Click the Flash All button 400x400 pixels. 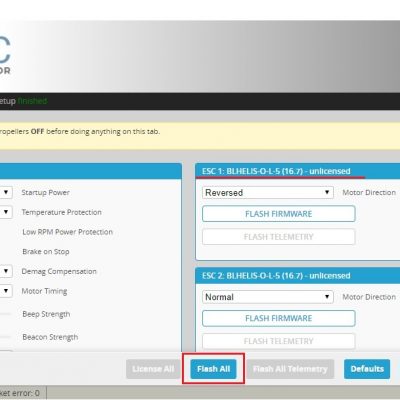pos(213,369)
